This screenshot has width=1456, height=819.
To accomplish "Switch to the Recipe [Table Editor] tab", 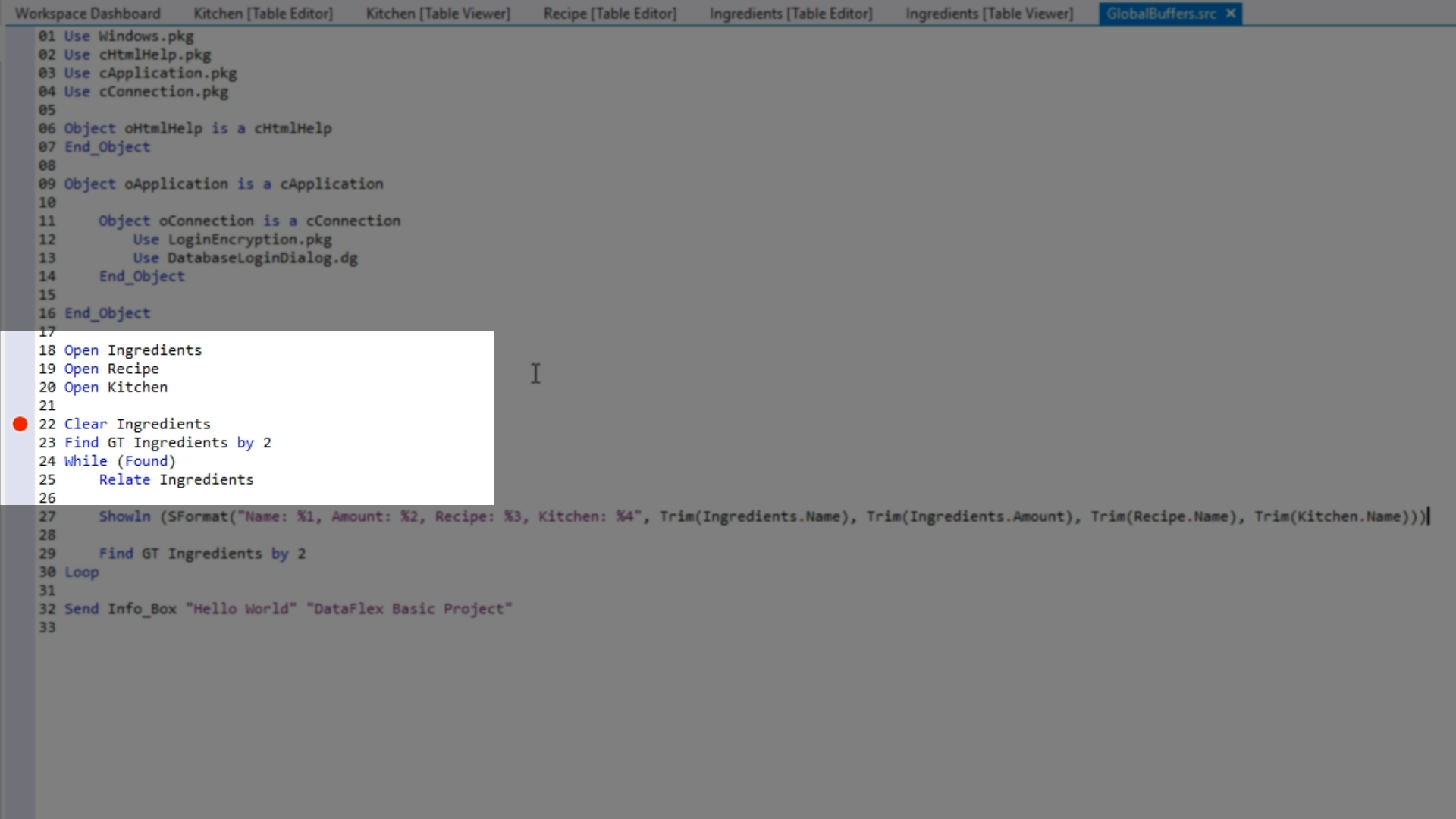I will pyautogui.click(x=610, y=14).
